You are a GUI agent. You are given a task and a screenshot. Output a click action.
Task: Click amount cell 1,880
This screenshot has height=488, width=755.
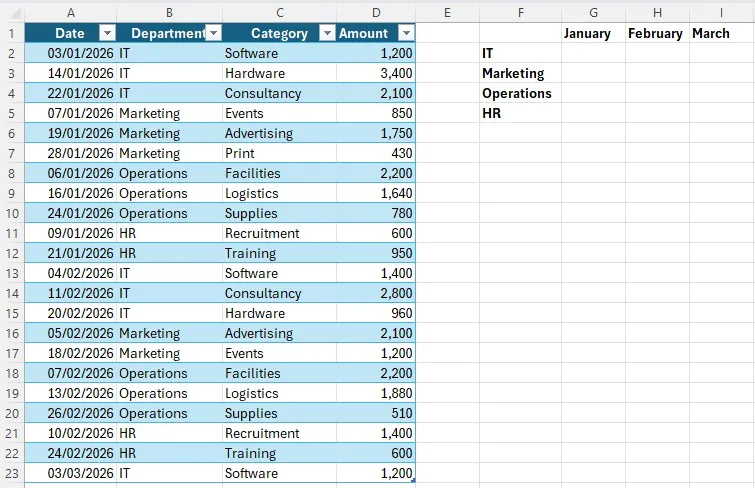pyautogui.click(x=376, y=393)
